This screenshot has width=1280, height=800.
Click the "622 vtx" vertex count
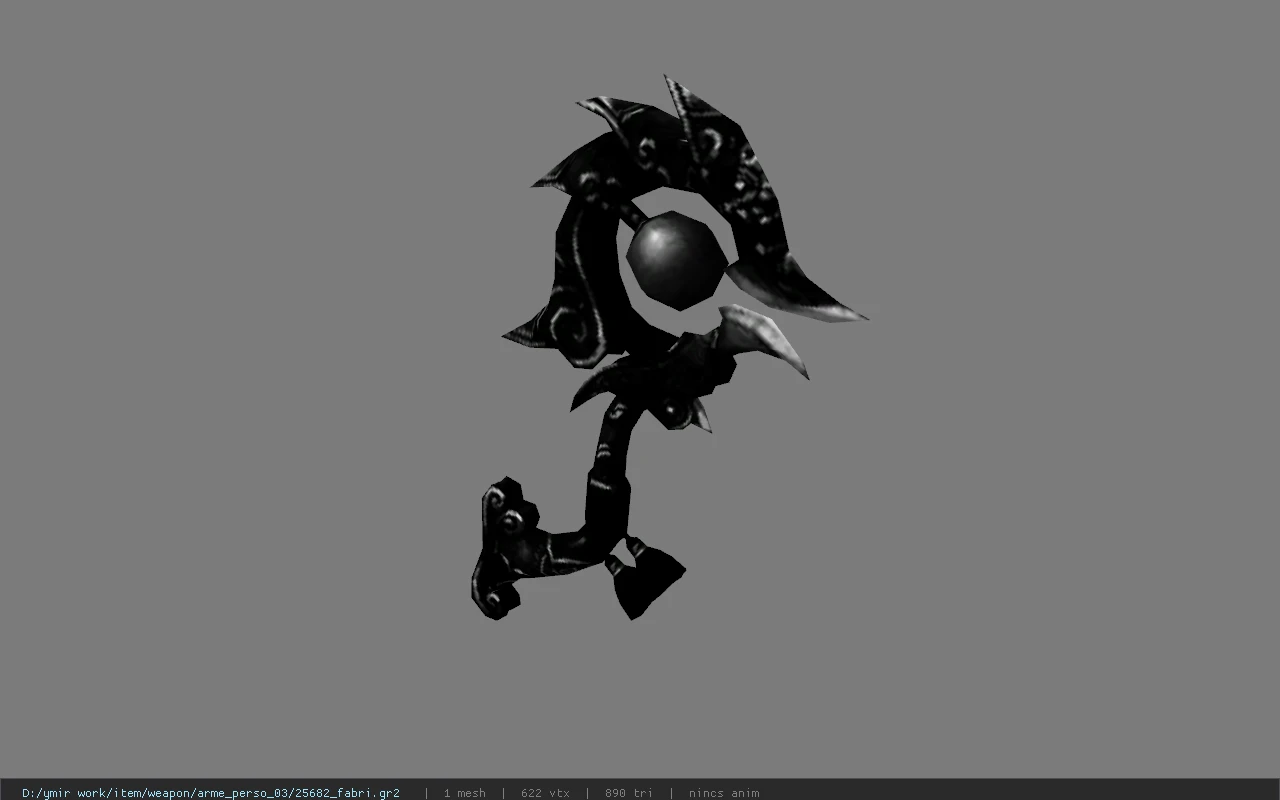[x=545, y=793]
